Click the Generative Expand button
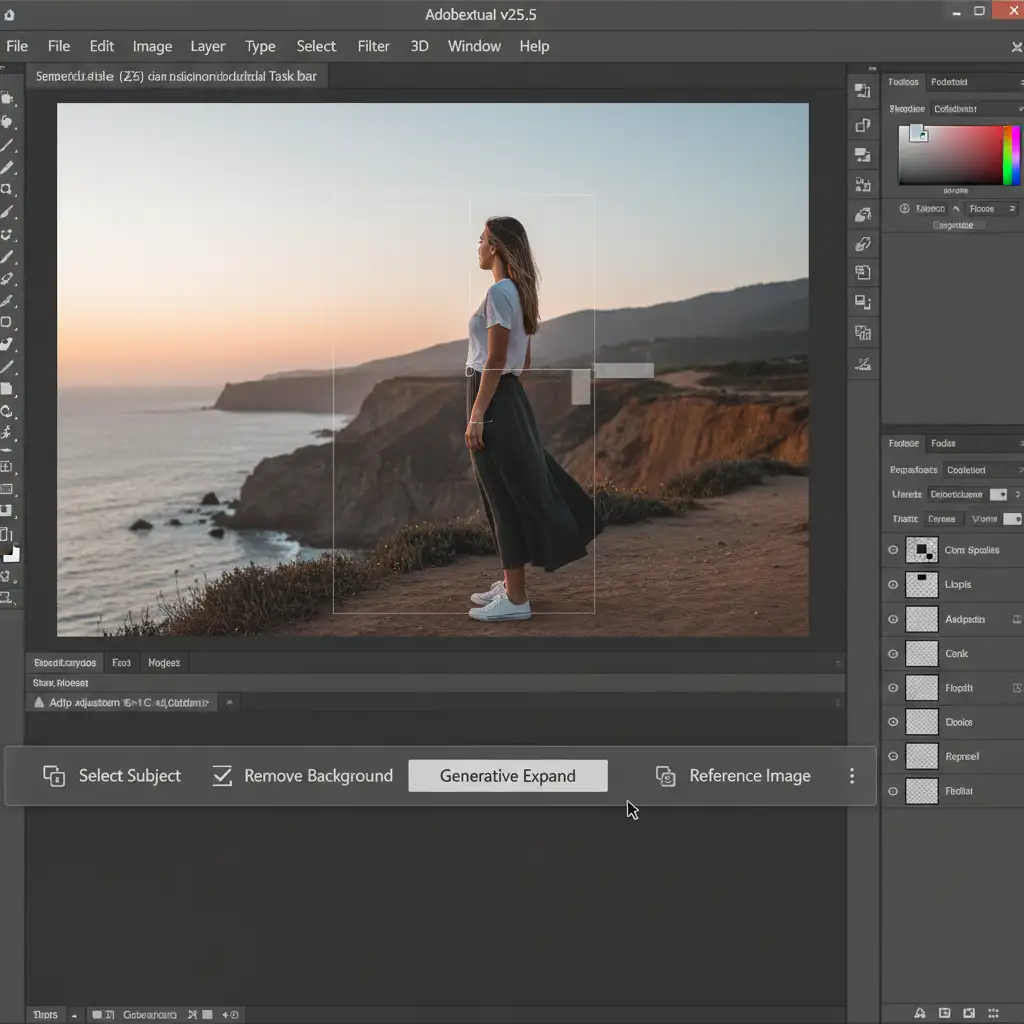 [507, 776]
